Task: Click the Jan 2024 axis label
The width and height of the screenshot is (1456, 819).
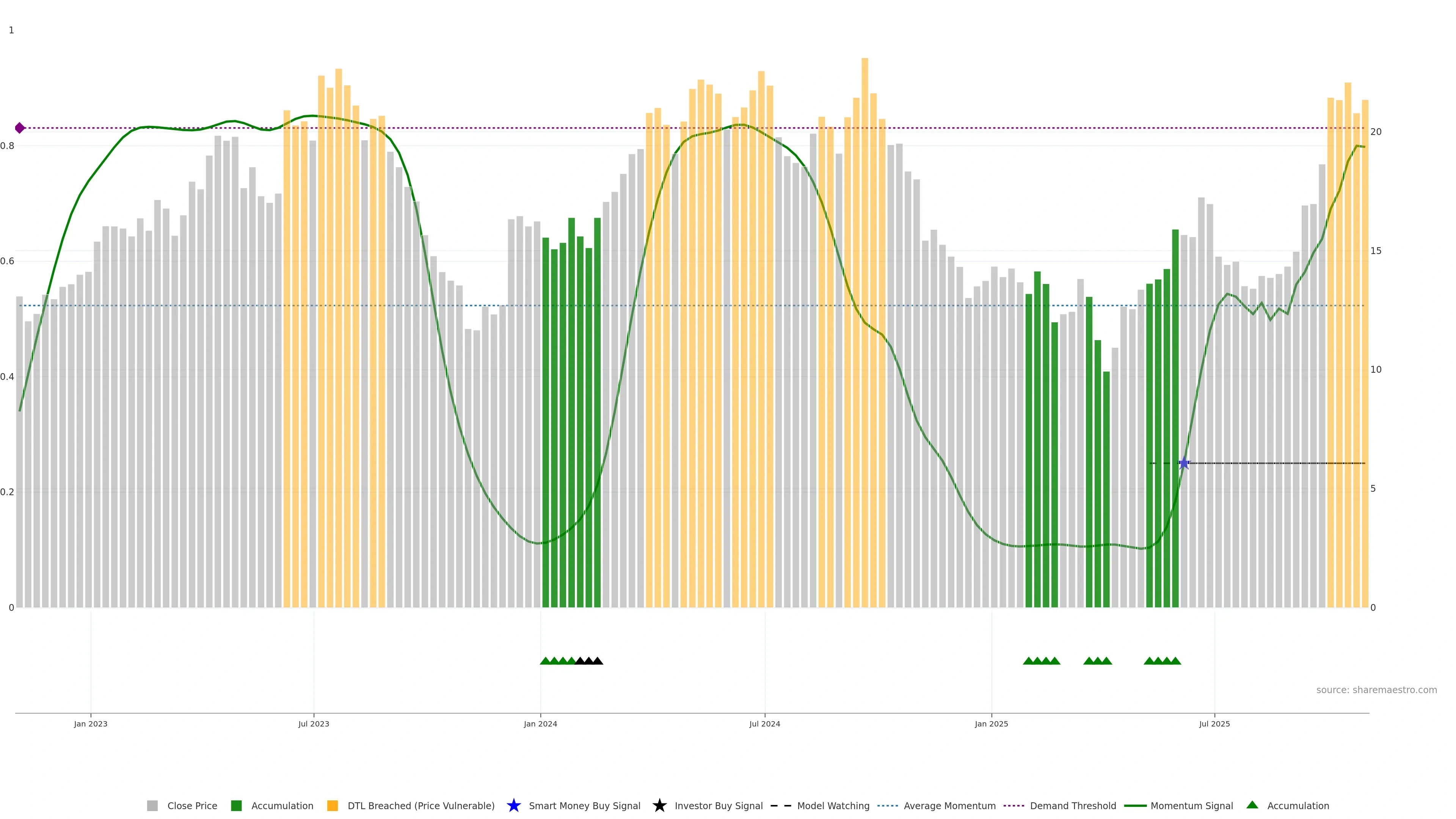Action: pos(540,723)
